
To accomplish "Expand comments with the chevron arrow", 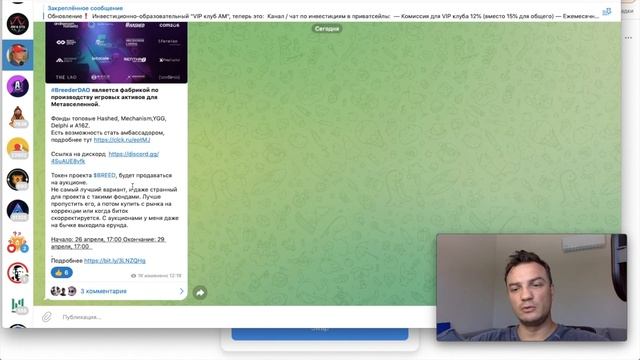I will click(x=181, y=291).
